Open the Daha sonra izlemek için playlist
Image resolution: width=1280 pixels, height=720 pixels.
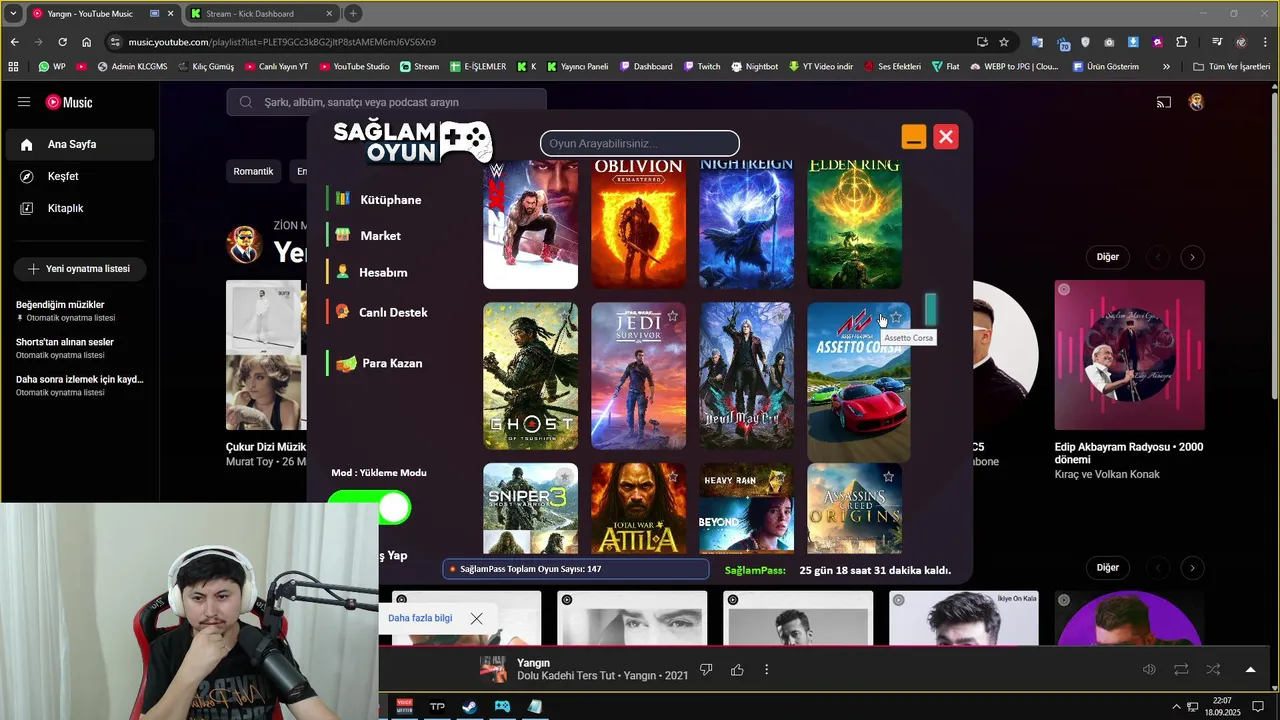pyautogui.click(x=80, y=385)
